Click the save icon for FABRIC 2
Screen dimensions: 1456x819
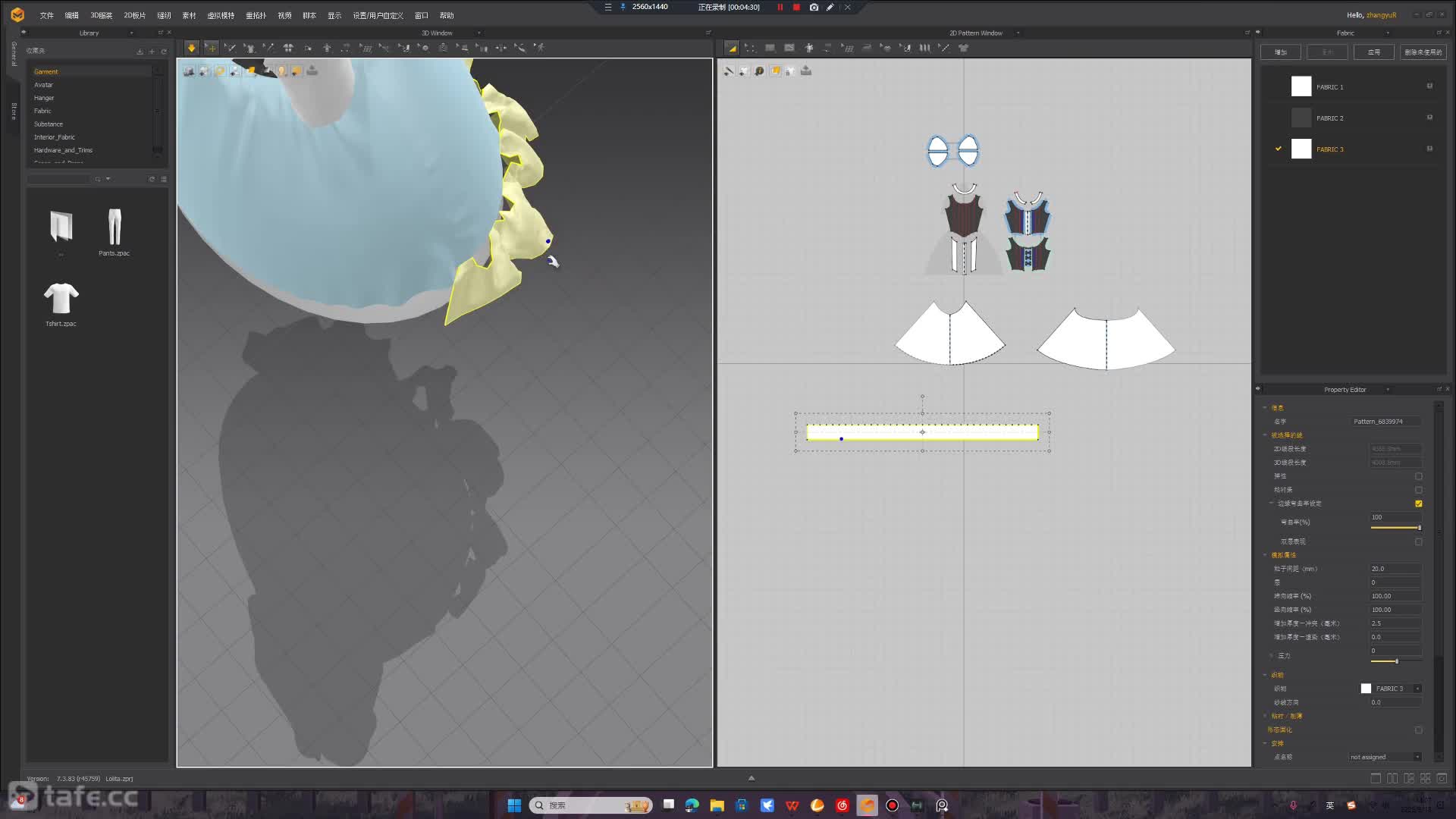pyautogui.click(x=1429, y=118)
